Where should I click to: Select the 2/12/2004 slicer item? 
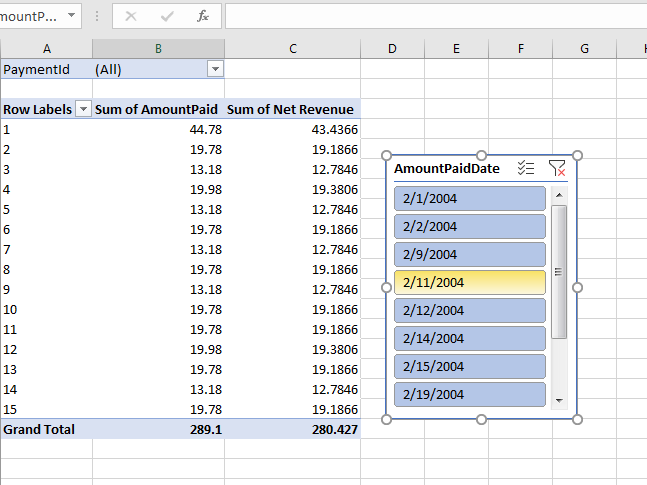pyautogui.click(x=470, y=310)
